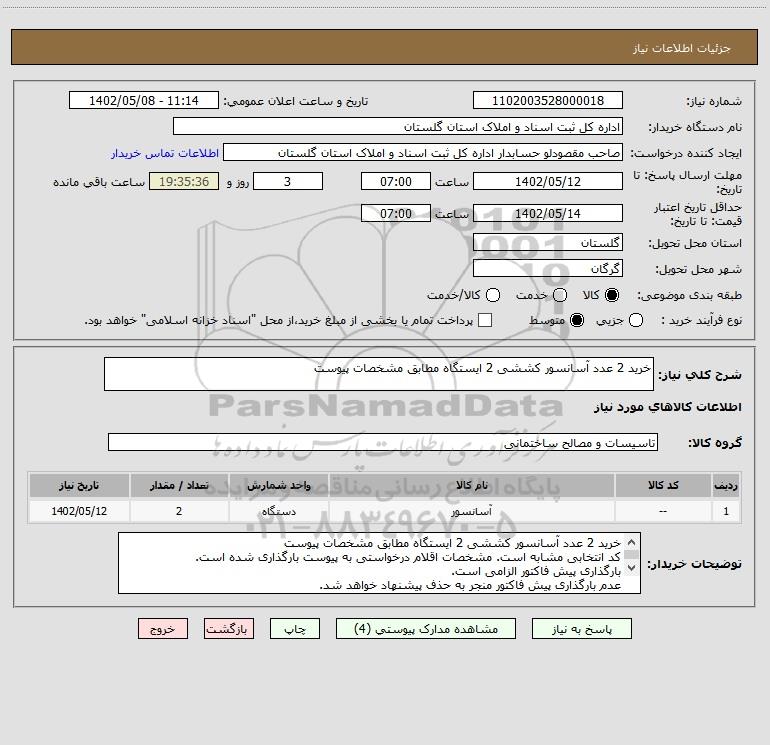Click the کد کالا column header
770x745 pixels.
[x=663, y=485]
